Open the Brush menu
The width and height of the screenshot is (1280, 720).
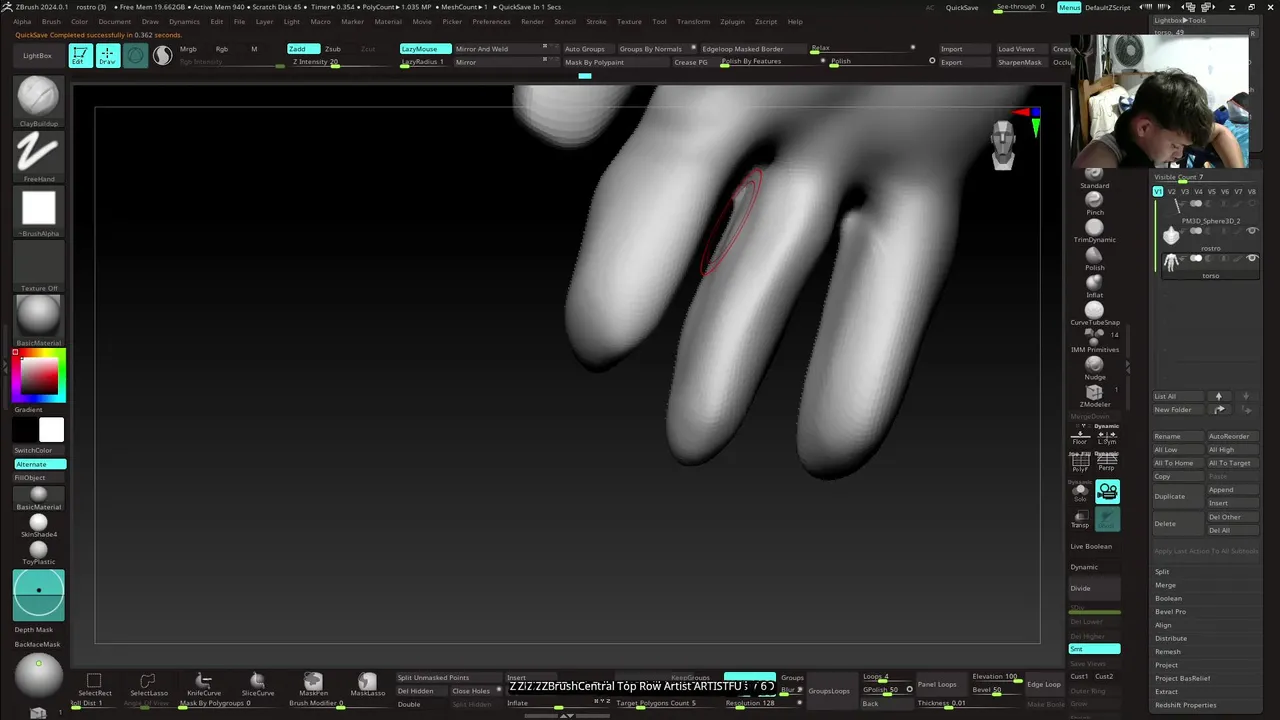point(51,21)
